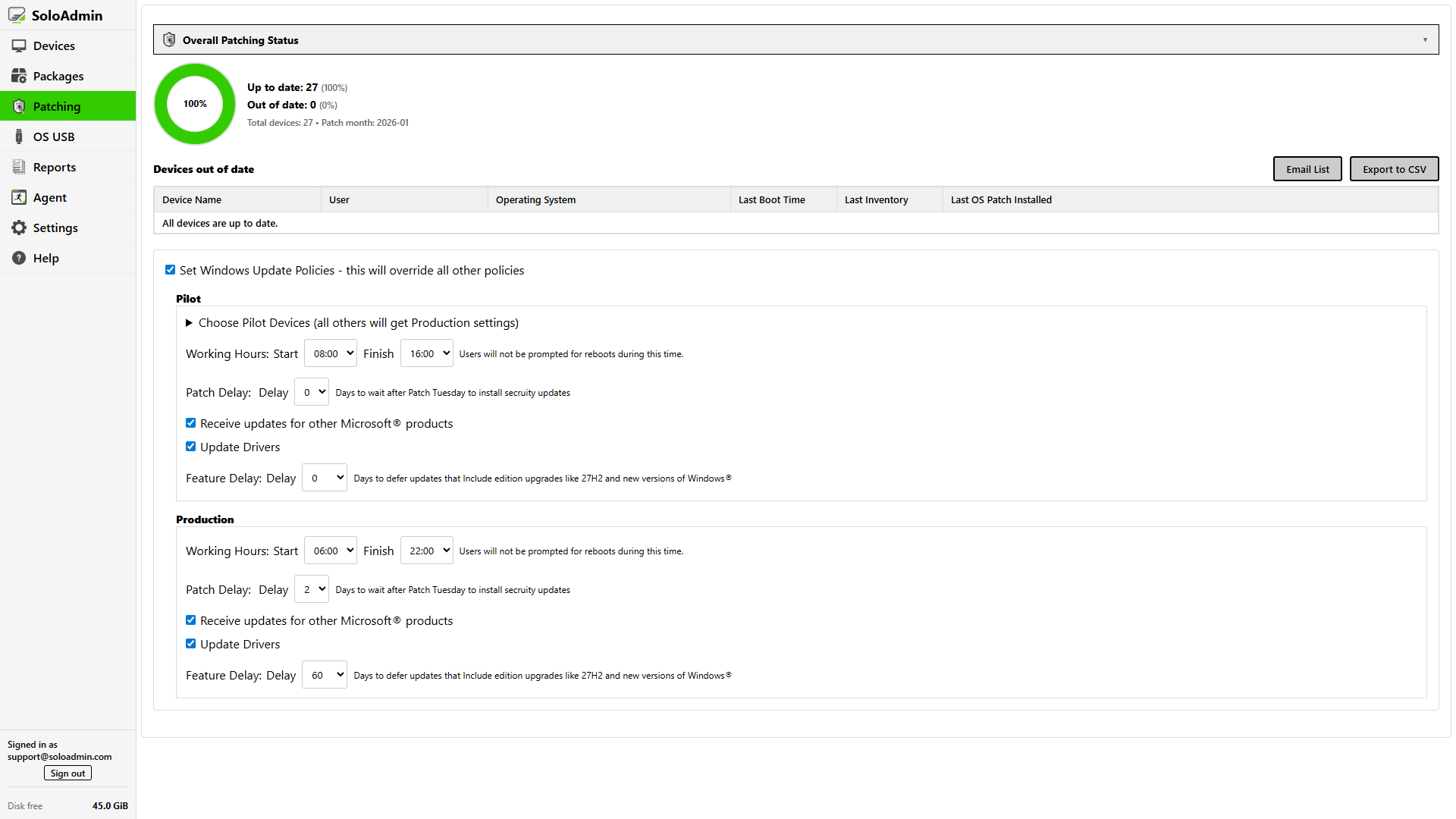
Task: Click the Agent sidebar icon
Action: pyautogui.click(x=19, y=197)
